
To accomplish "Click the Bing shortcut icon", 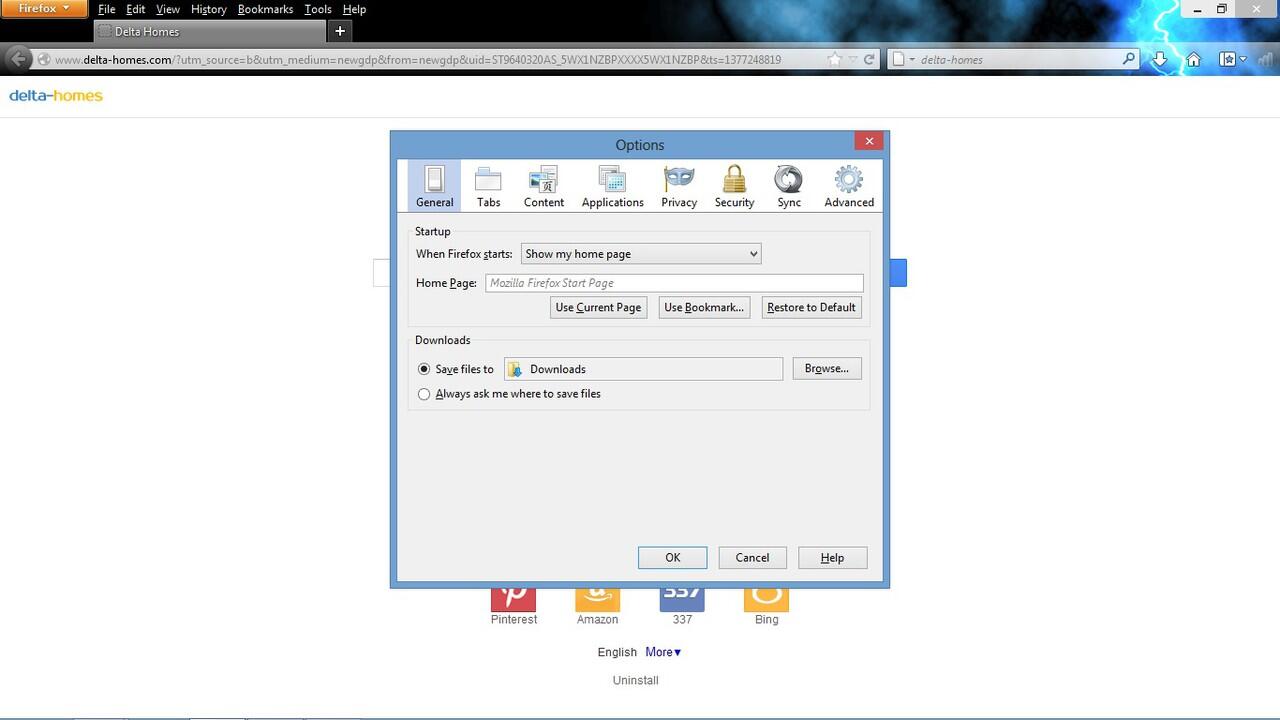I will 766,598.
